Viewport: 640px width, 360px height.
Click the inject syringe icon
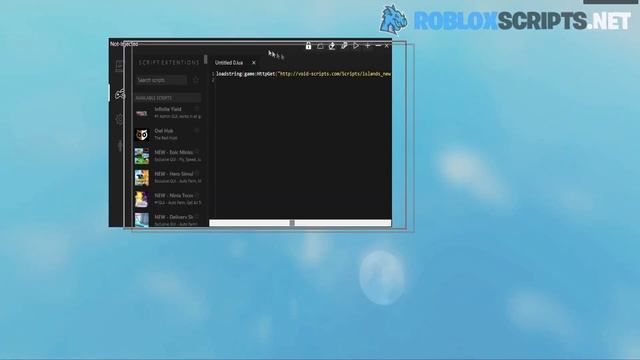(x=344, y=46)
